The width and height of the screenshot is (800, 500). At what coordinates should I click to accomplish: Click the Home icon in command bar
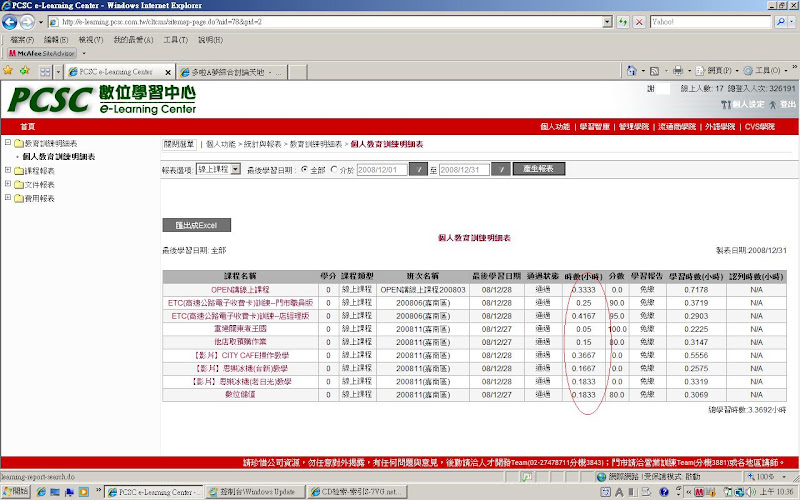tap(632, 70)
